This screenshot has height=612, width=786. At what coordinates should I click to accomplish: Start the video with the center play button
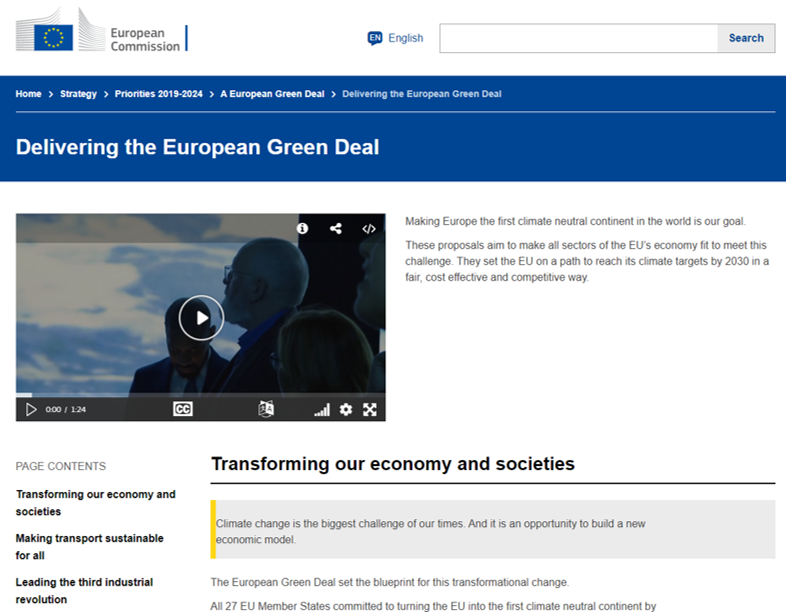tap(201, 318)
